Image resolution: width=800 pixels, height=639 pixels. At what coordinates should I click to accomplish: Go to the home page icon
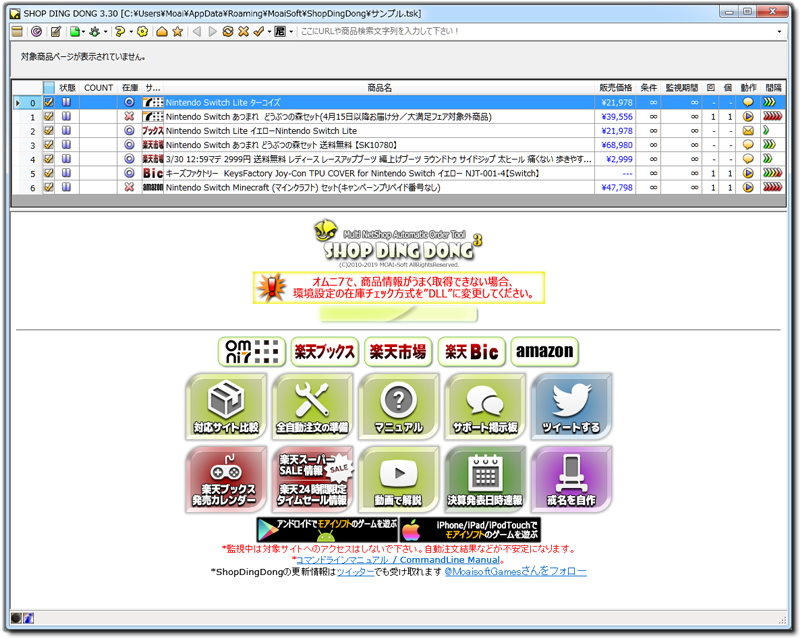(162, 32)
